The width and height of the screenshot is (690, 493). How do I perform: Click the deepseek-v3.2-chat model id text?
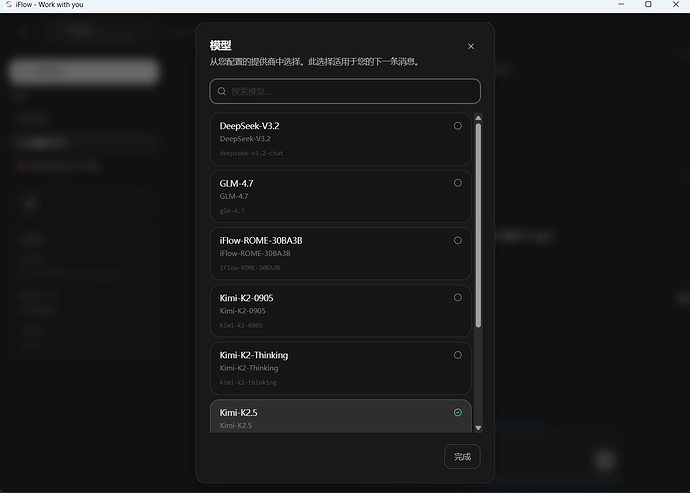click(251, 153)
